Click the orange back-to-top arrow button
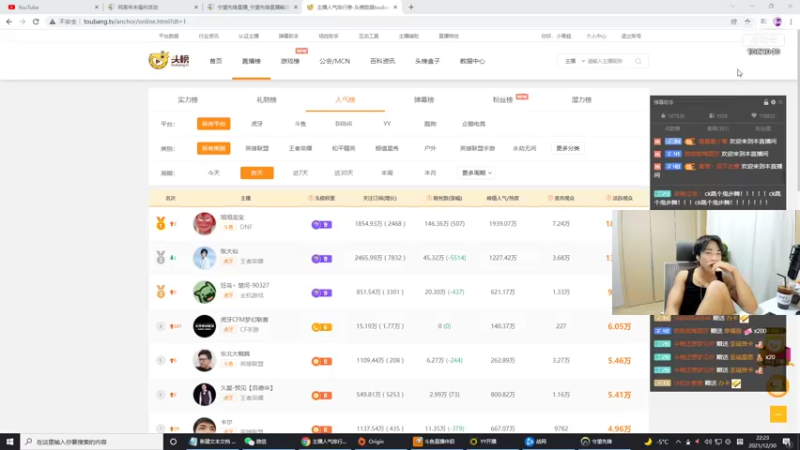Image resolution: width=800 pixels, height=450 pixels. pyautogui.click(x=778, y=414)
